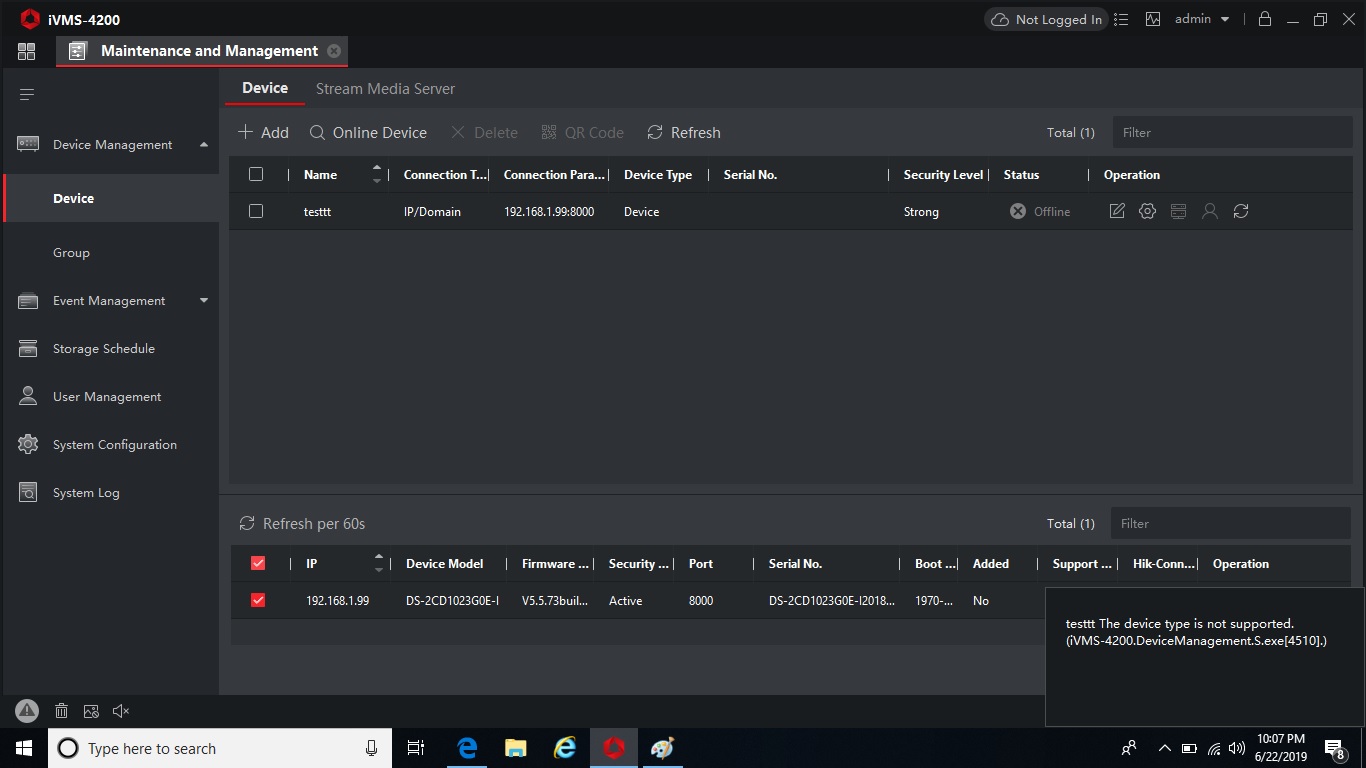Click the Add device button

(x=263, y=132)
